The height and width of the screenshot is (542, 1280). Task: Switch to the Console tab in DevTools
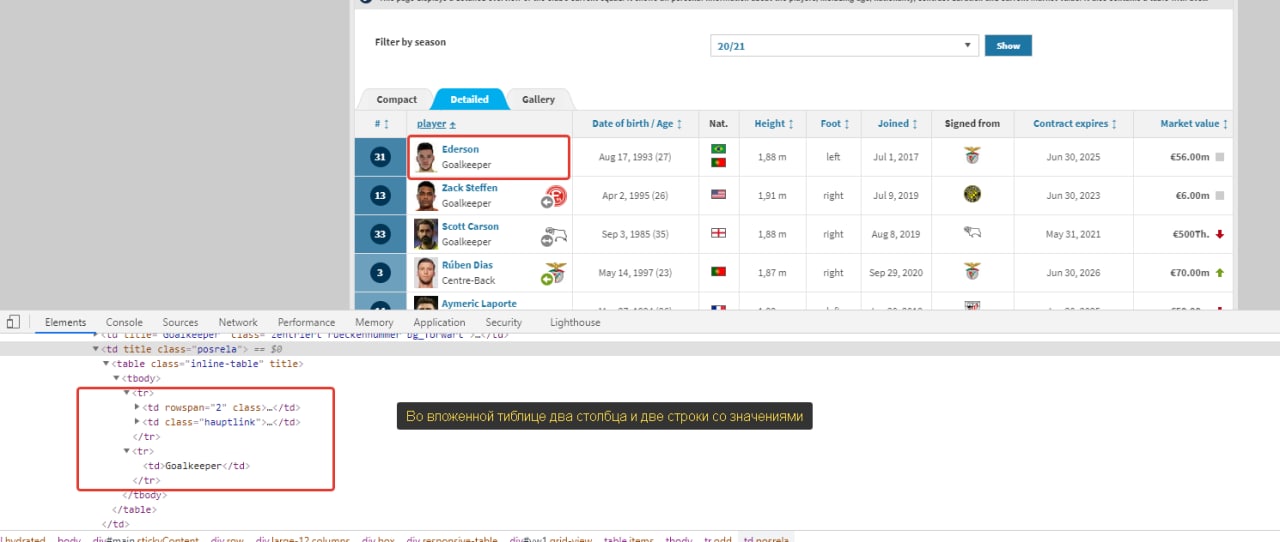coord(124,322)
